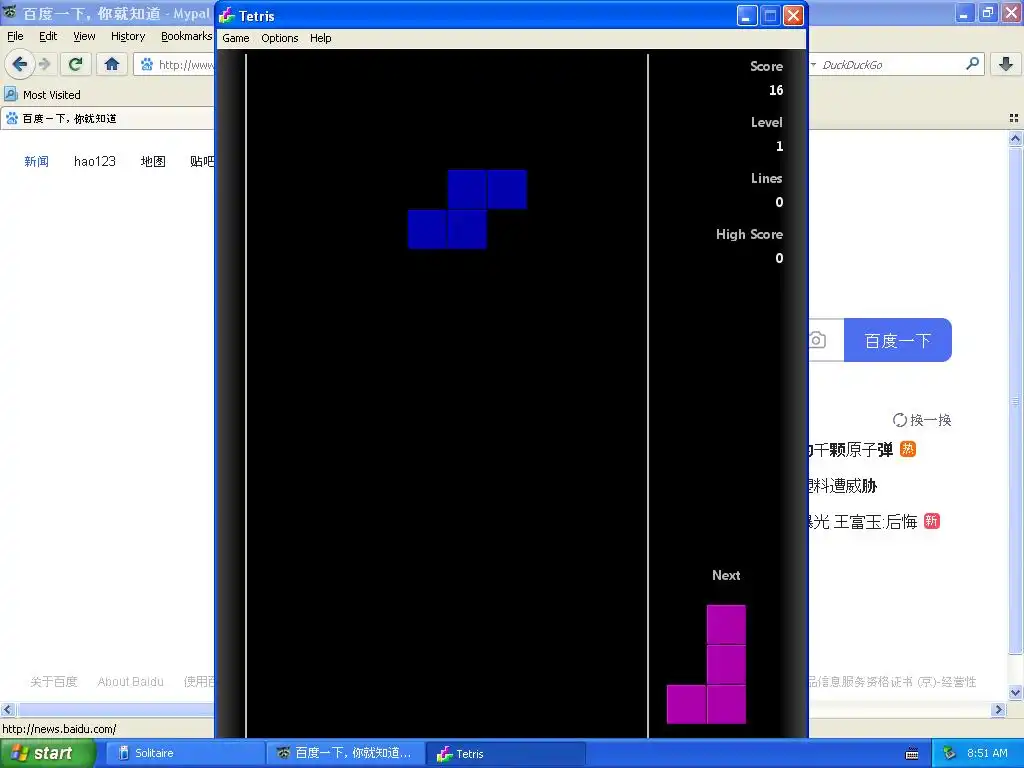This screenshot has width=1024, height=768.
Task: Click the Windows start button
Action: tap(47, 753)
